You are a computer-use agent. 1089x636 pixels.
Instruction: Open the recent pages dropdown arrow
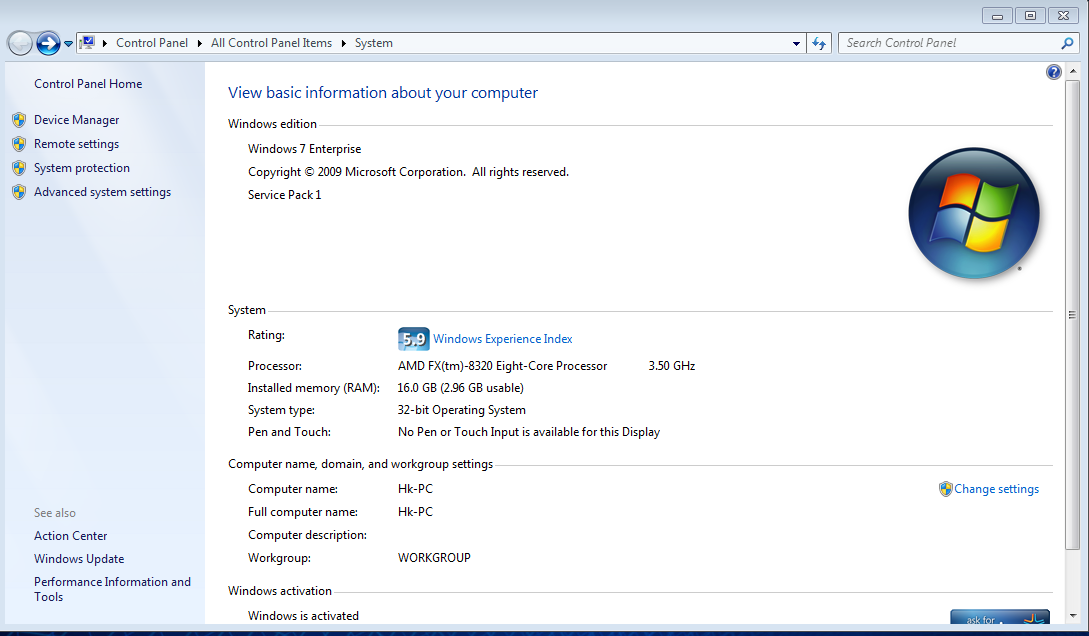coord(68,44)
